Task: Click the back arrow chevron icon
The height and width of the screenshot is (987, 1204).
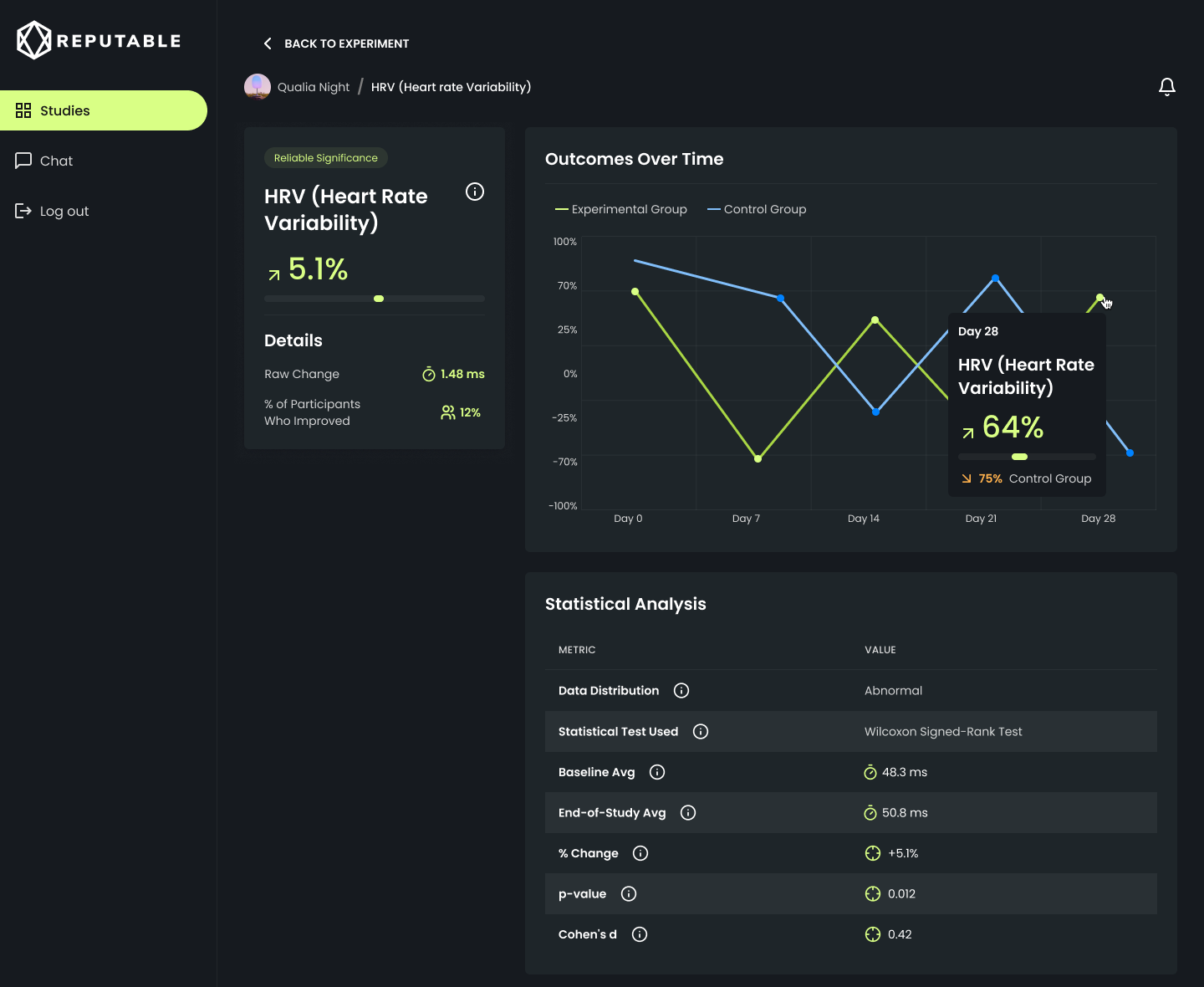Action: point(268,43)
